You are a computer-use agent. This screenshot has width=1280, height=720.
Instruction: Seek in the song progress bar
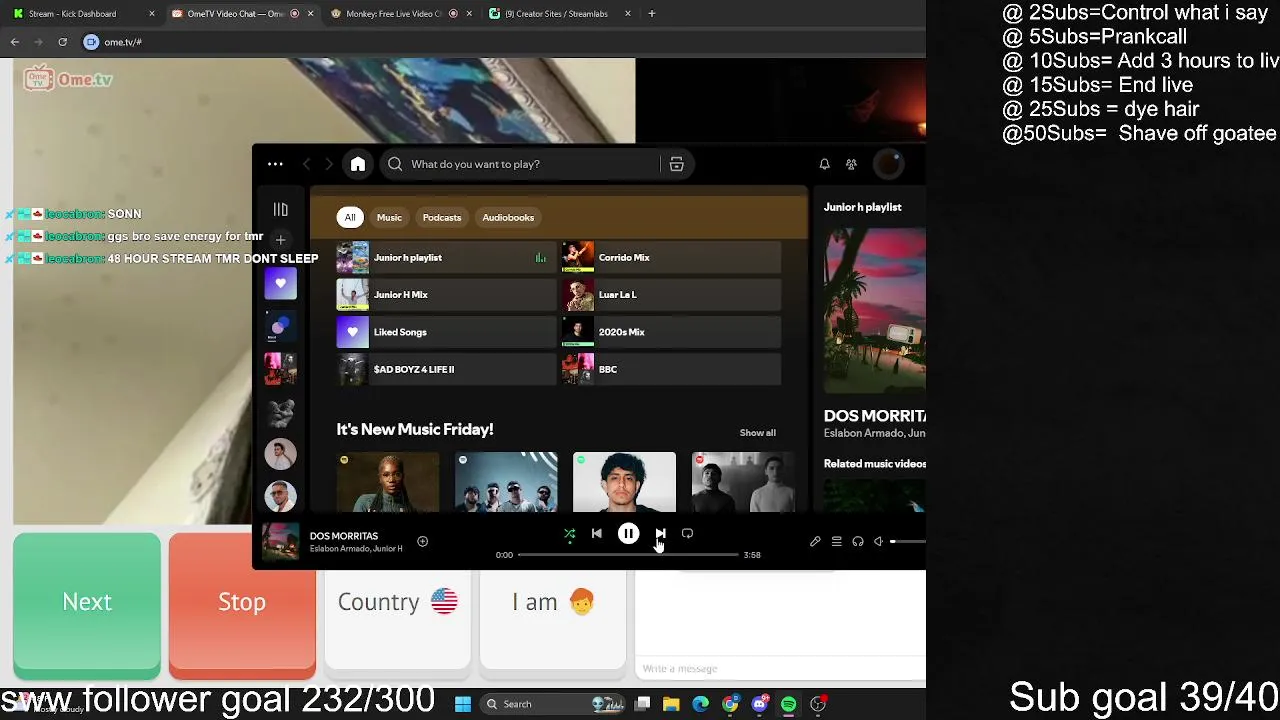point(628,554)
